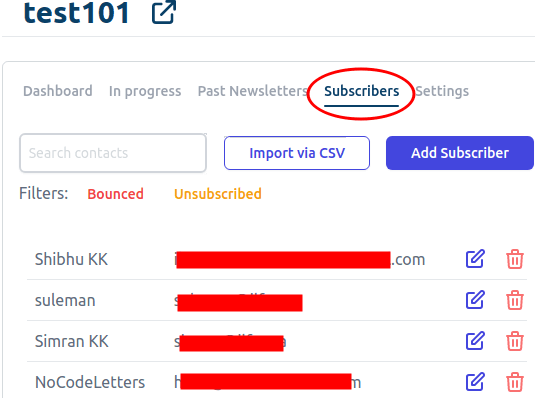Go to Past Newsletters tab
Viewport: 535px width, 398px height.
(x=253, y=91)
